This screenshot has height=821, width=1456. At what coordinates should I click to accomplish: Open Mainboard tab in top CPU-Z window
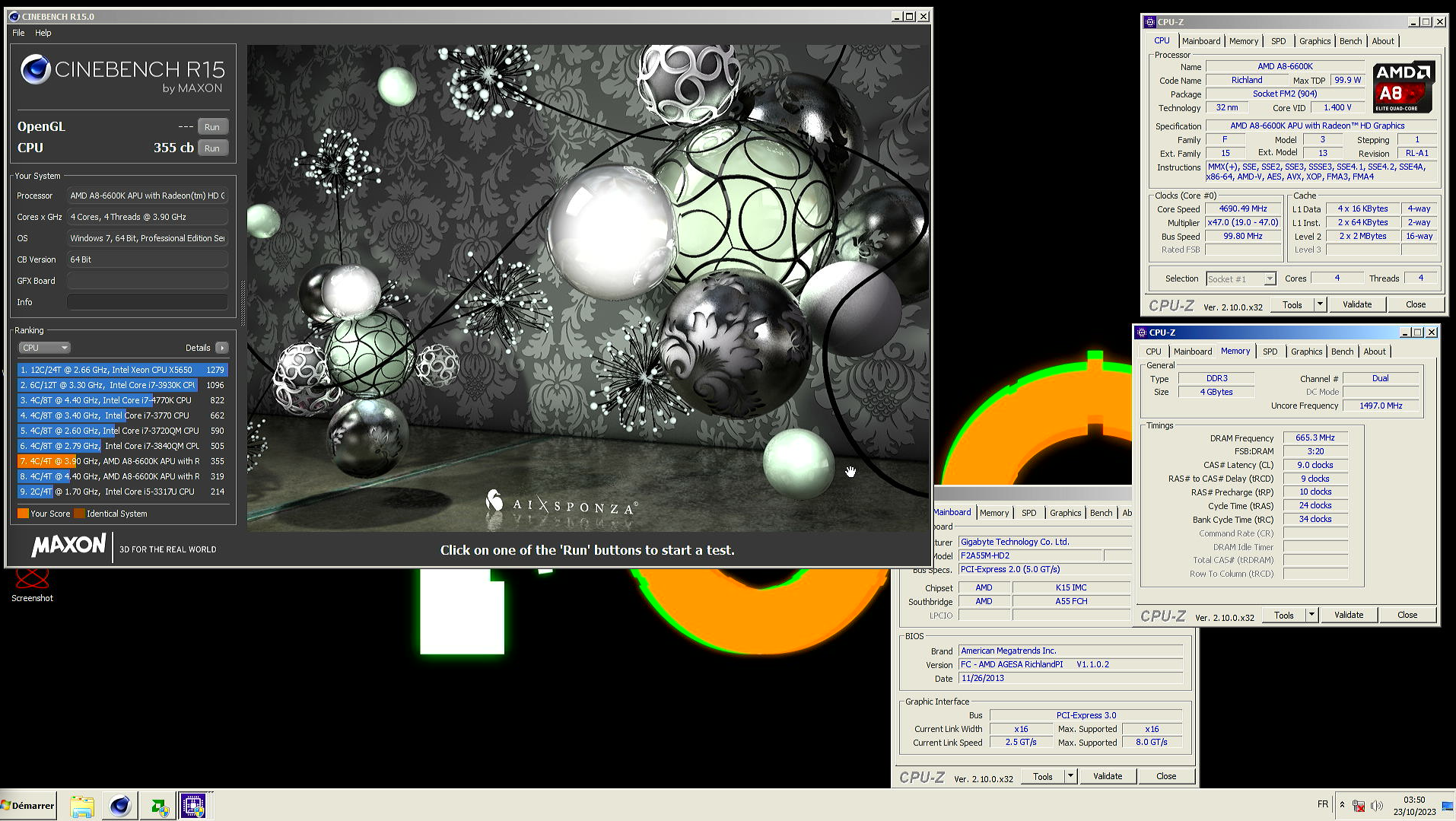click(x=1201, y=41)
